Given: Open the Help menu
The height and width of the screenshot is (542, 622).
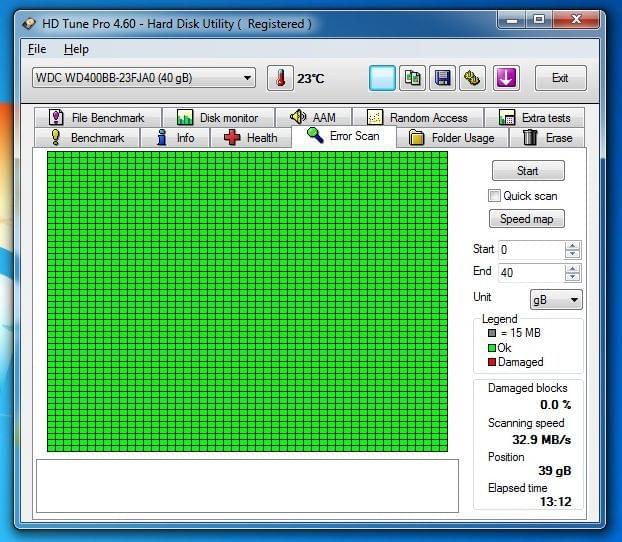Looking at the screenshot, I should click(x=76, y=49).
